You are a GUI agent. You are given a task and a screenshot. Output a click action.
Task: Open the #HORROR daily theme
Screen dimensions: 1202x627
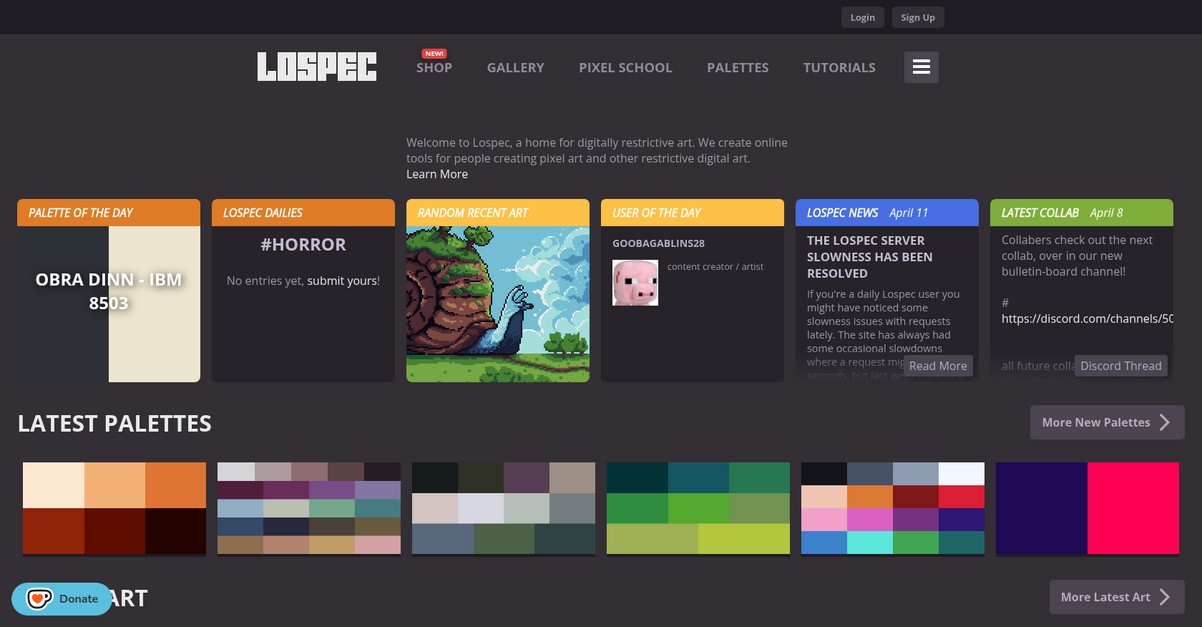point(303,244)
